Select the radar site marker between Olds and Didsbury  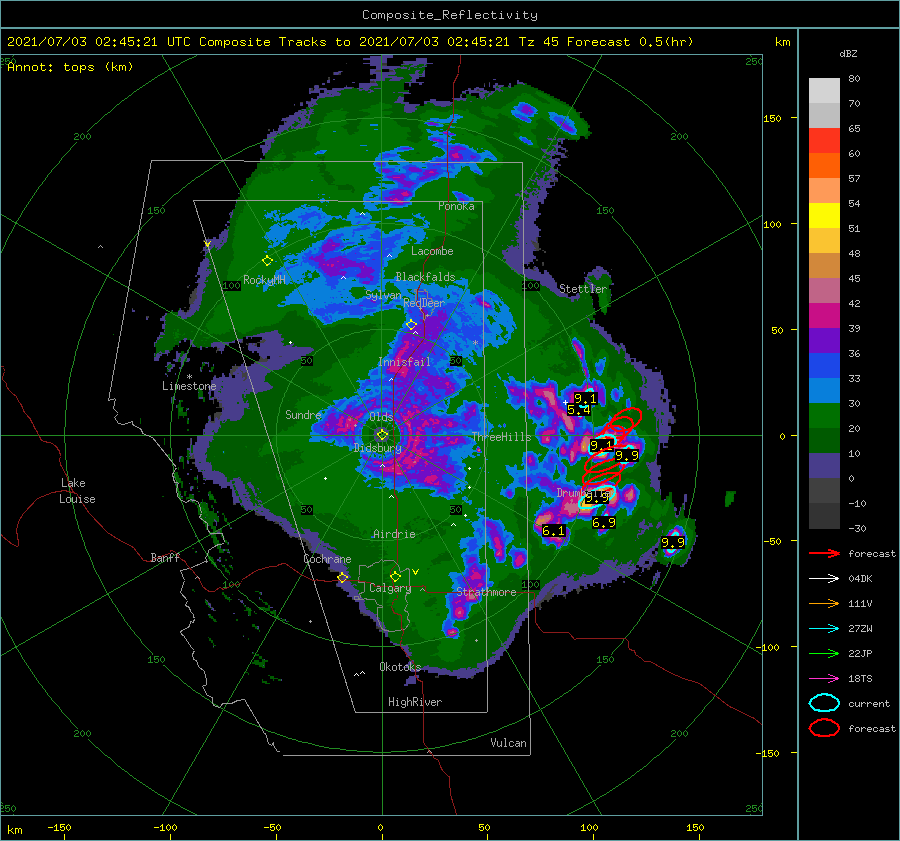(x=382, y=435)
